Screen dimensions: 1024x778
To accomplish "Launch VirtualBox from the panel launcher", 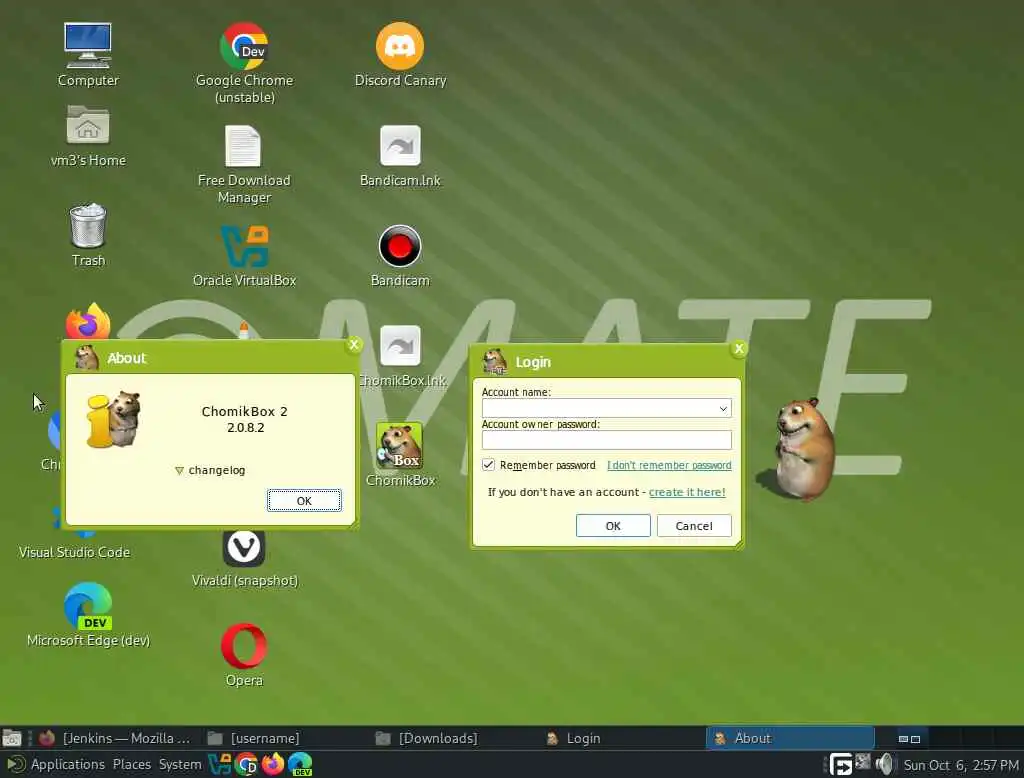I will coord(219,764).
